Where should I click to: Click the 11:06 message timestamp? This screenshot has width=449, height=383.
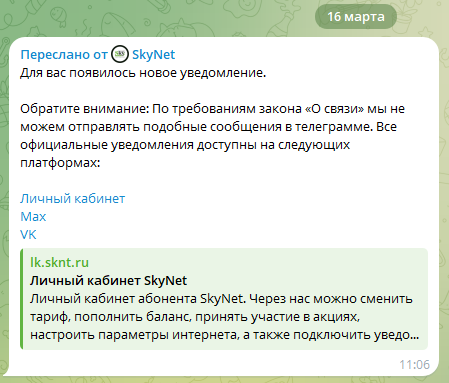415,365
